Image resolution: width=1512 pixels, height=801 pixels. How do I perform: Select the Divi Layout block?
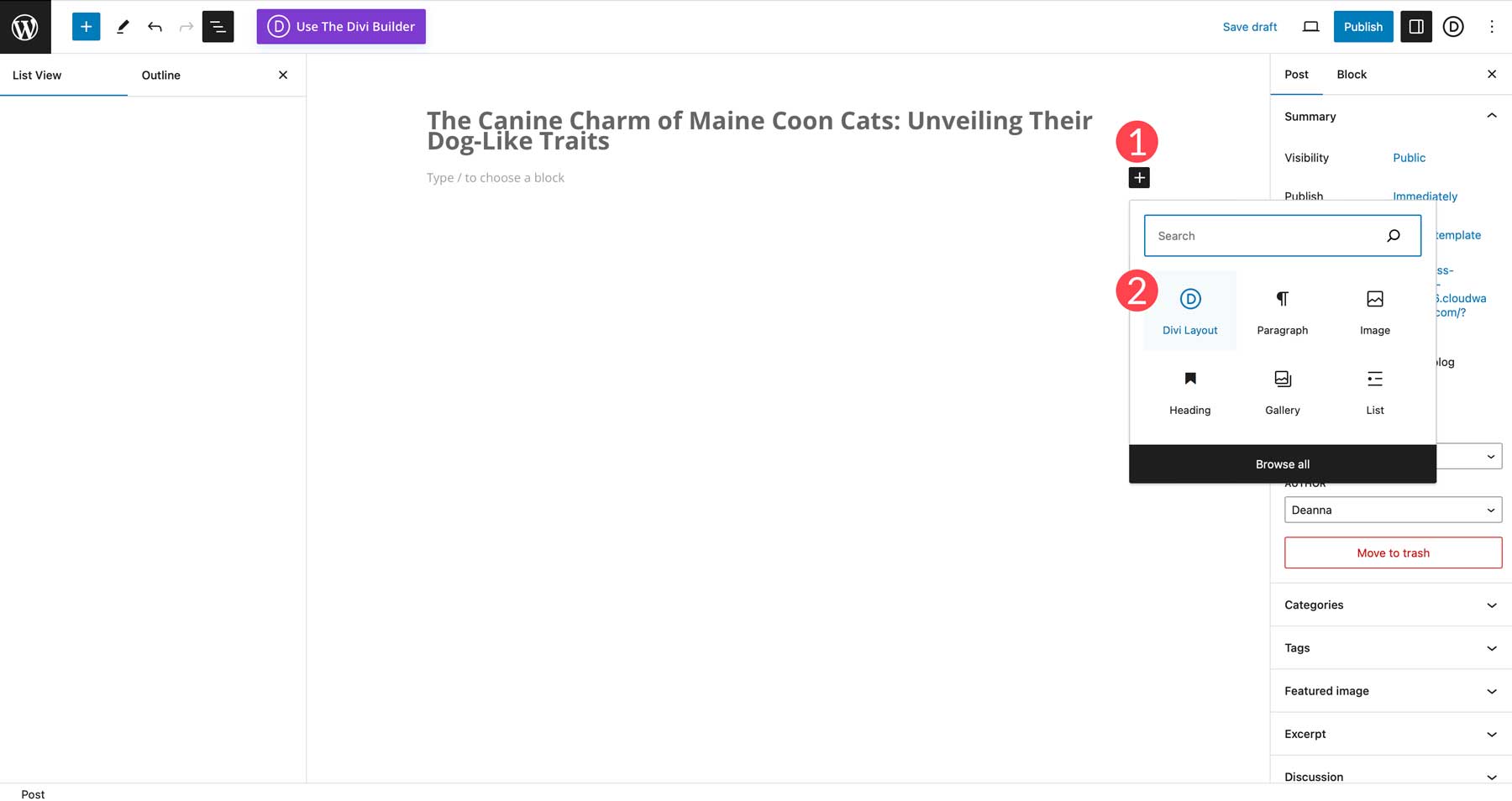coord(1189,309)
